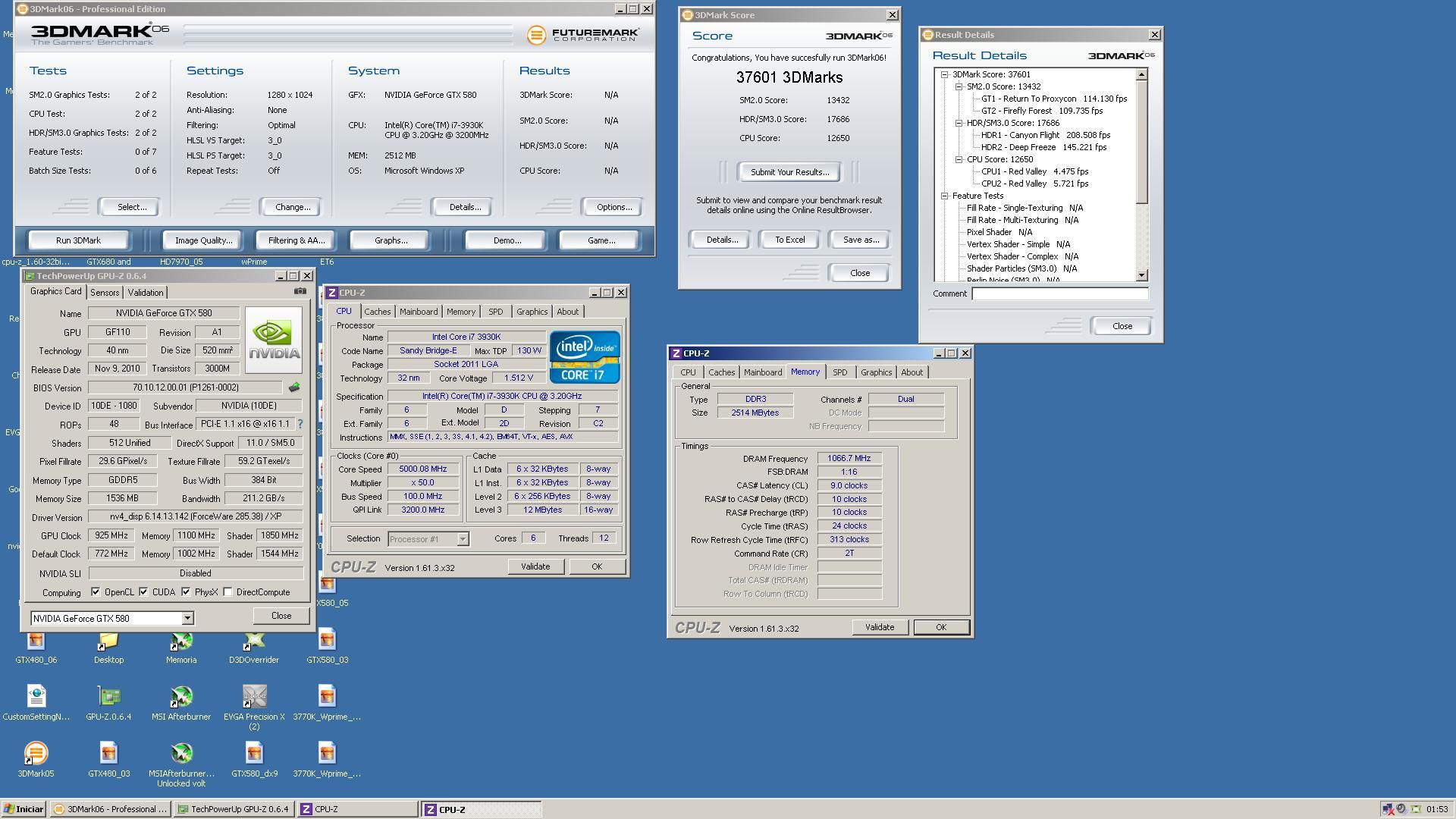Launch the MSIAfterburner Unlocked volt shortcut

coord(181,765)
